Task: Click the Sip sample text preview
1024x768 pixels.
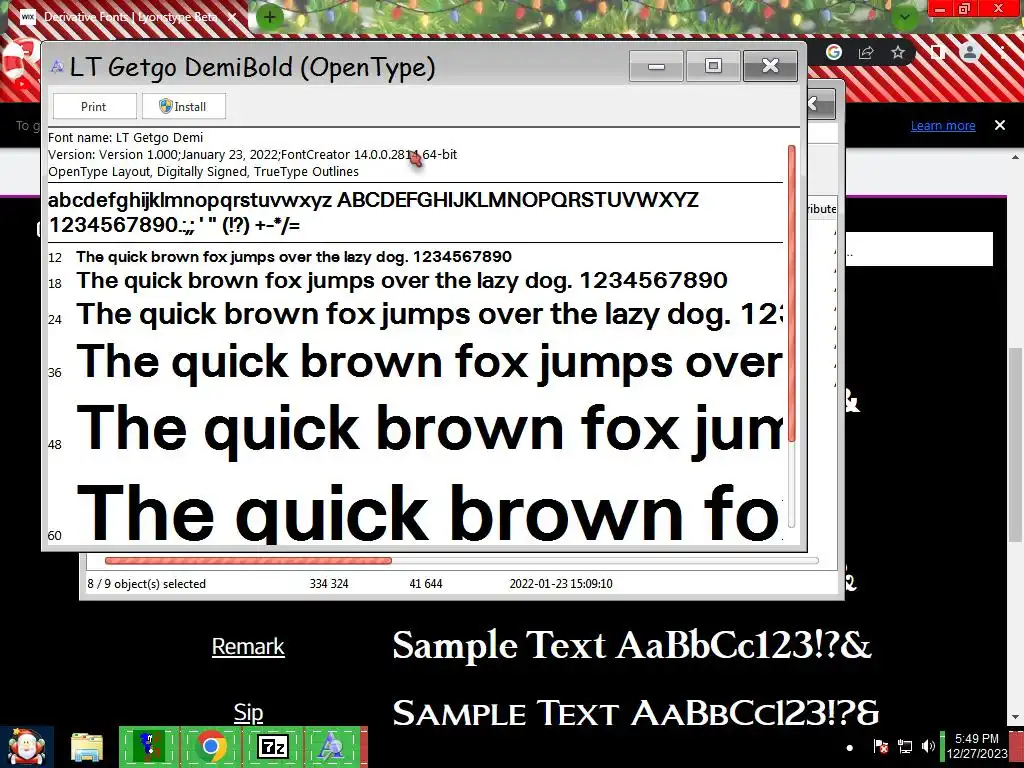Action: [635, 712]
